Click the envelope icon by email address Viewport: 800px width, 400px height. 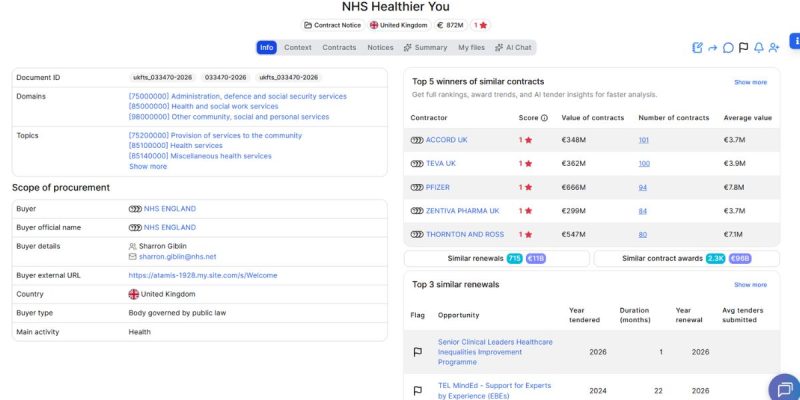pyautogui.click(x=133, y=257)
